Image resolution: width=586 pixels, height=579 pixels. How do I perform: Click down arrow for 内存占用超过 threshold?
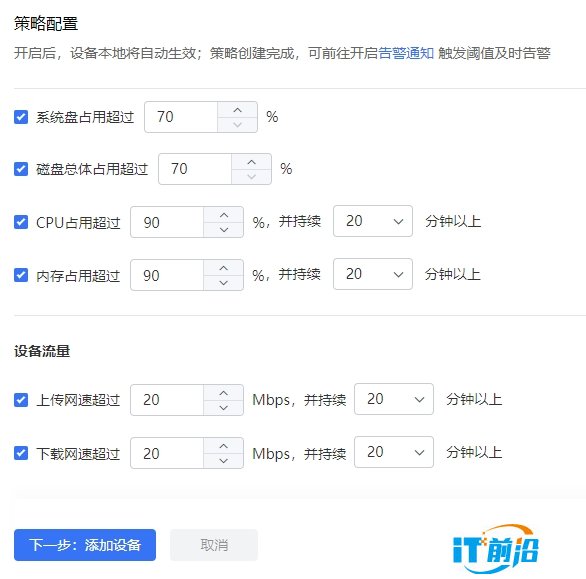click(x=223, y=283)
